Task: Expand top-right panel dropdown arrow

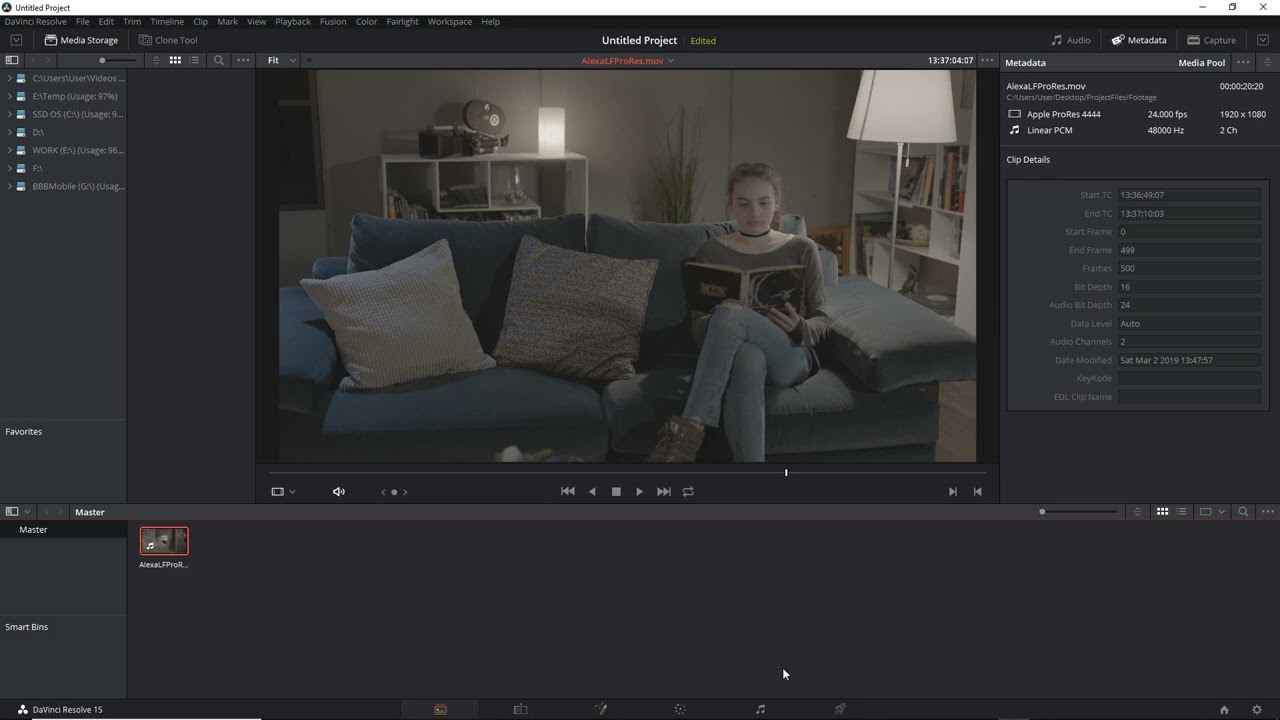Action: (x=1263, y=40)
